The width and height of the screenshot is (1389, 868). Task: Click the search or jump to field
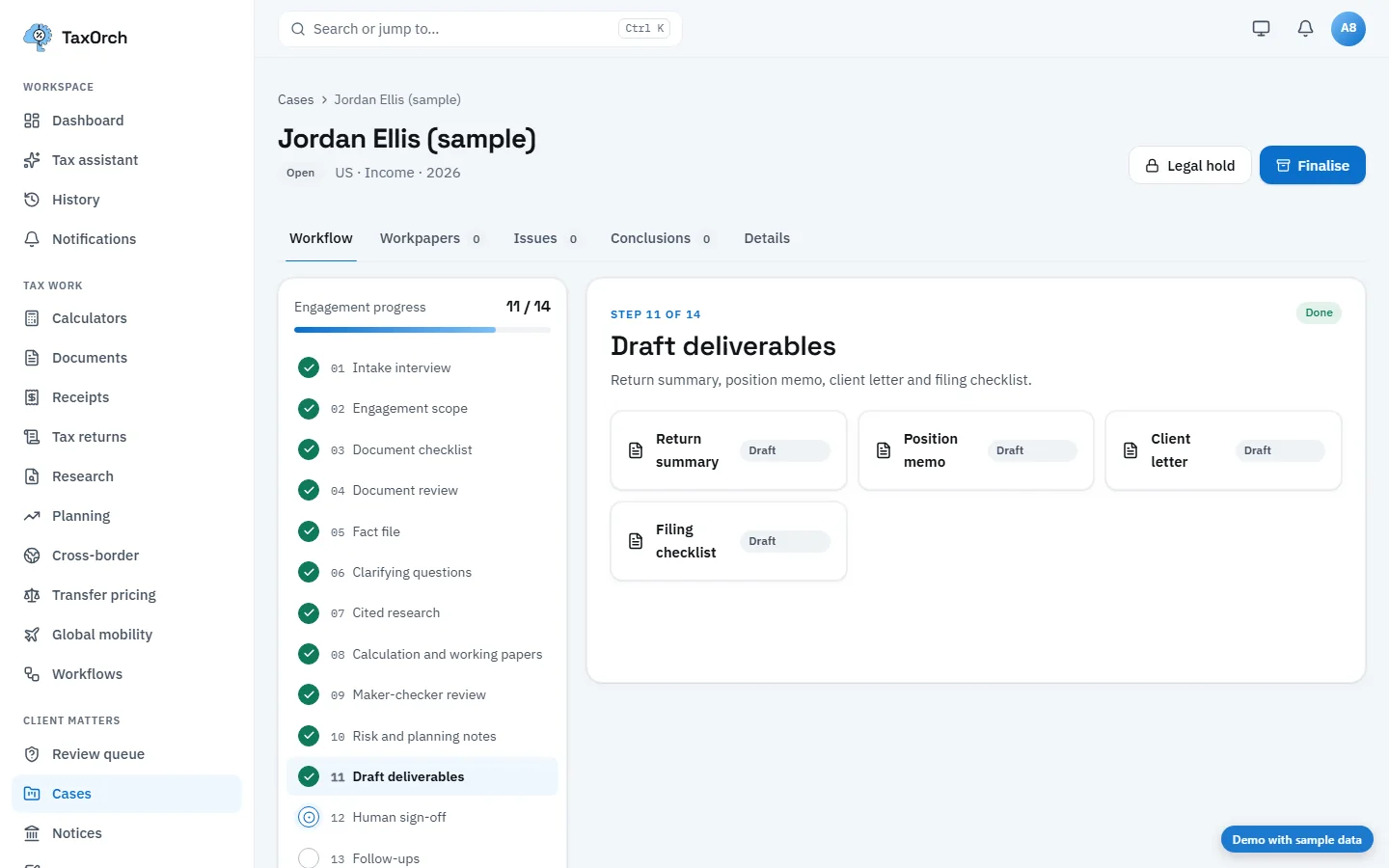pos(480,29)
